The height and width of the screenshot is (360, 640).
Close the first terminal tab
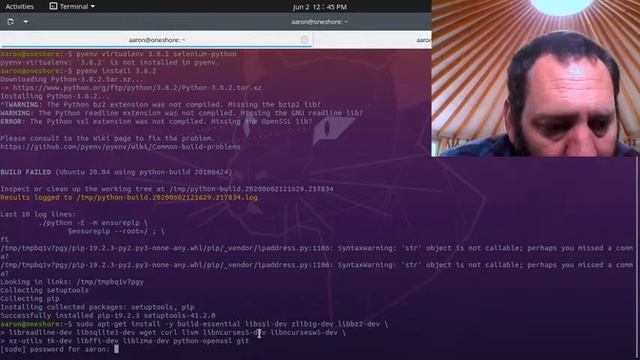pos(304,40)
